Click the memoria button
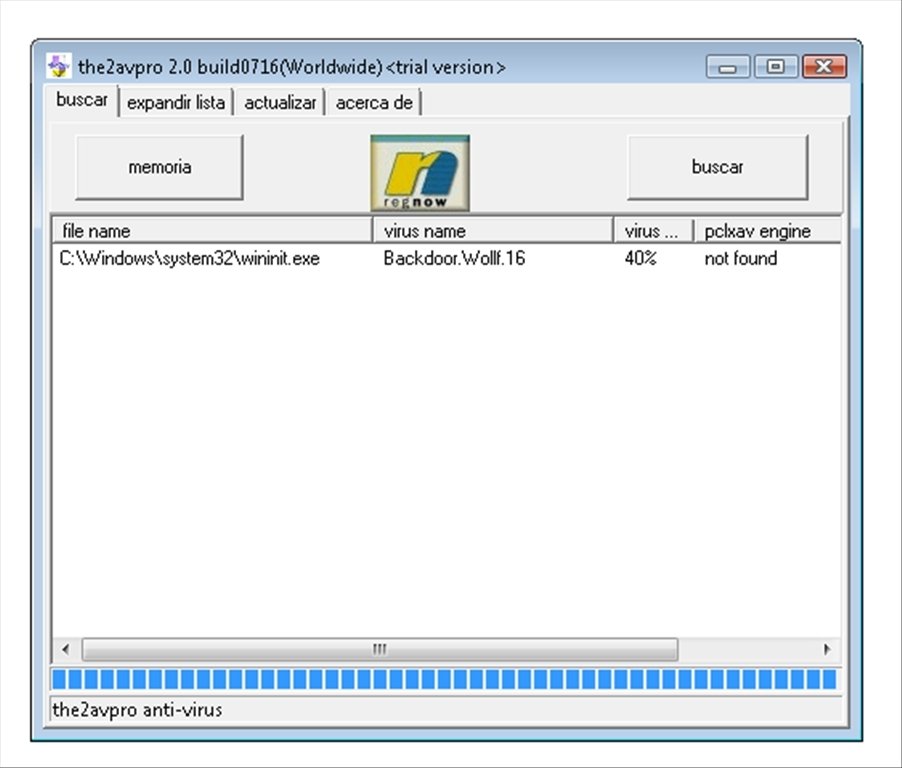Screen dimensions: 902x768 (x=159, y=167)
